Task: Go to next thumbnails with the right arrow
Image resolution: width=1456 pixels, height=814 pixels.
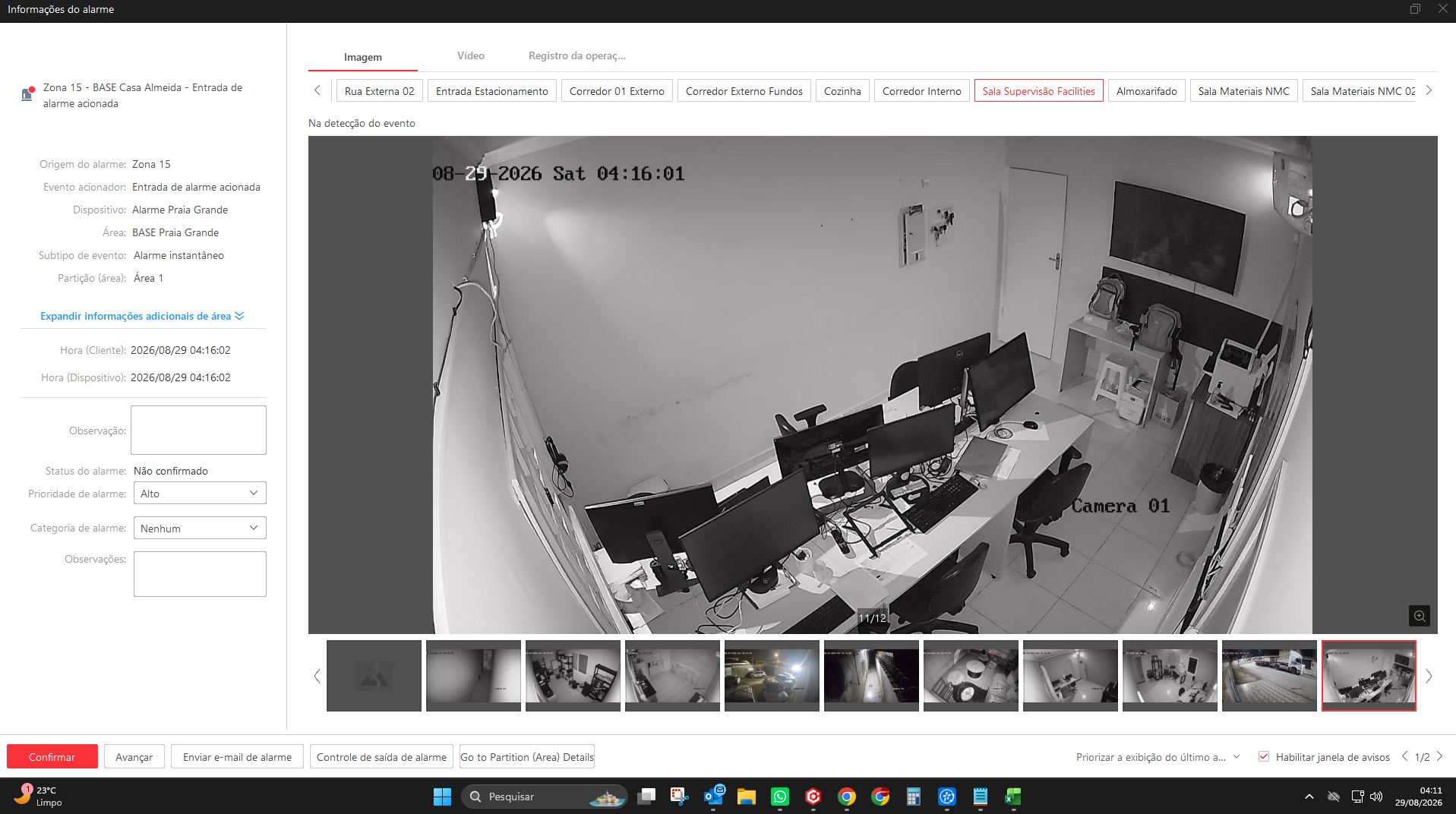Action: pyautogui.click(x=1429, y=676)
